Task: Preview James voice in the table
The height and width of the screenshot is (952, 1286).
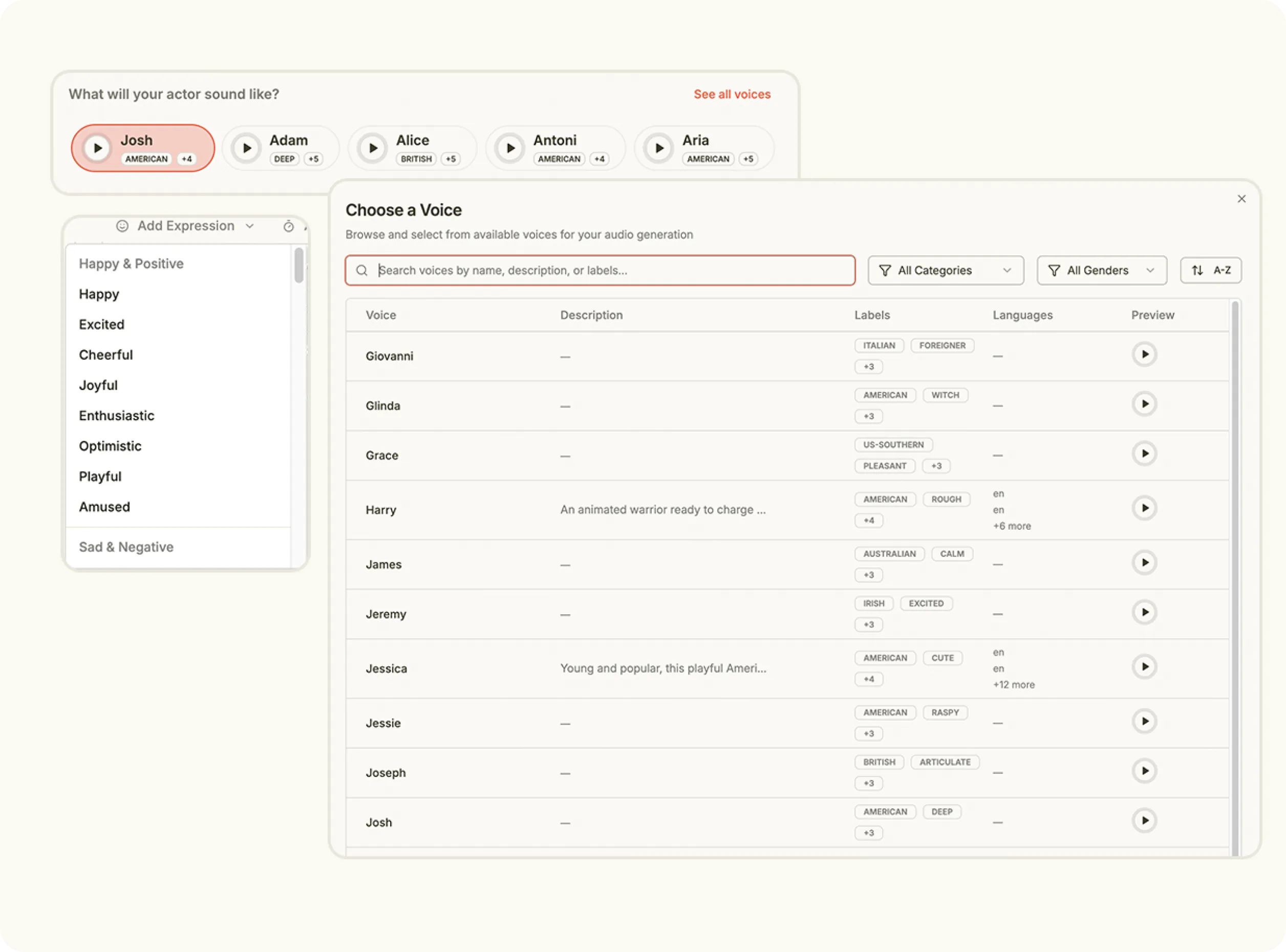Action: (x=1145, y=562)
